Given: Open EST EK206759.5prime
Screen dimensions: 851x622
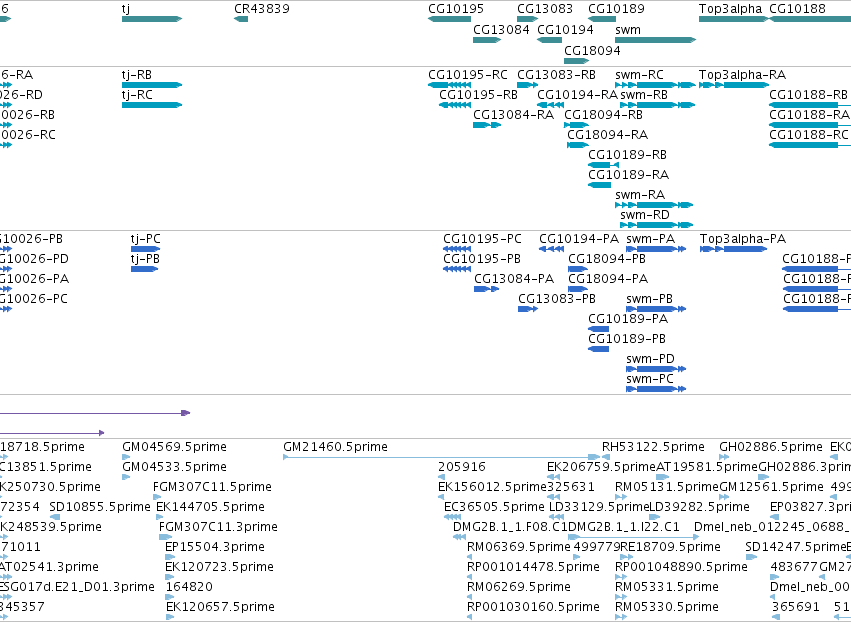Looking at the screenshot, I should (x=601, y=467).
